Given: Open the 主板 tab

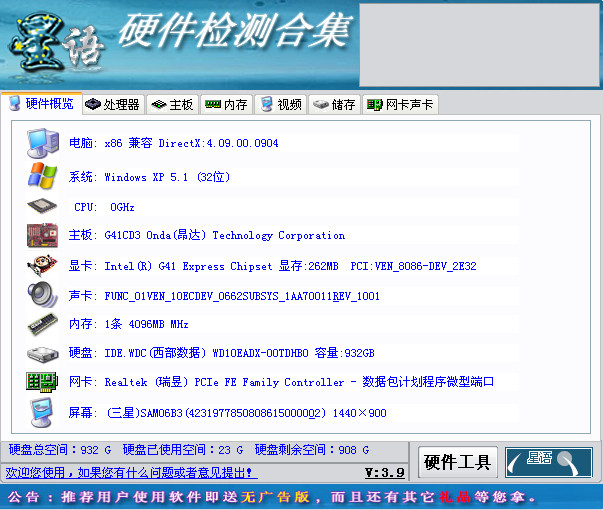Looking at the screenshot, I should [x=172, y=105].
